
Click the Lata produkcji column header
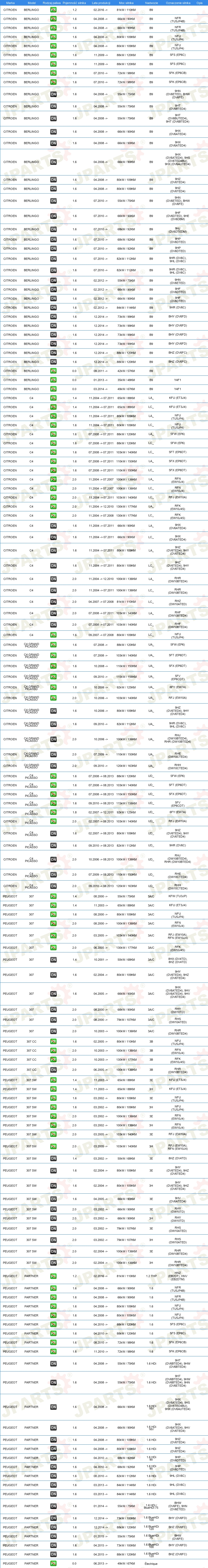pos(100,2)
